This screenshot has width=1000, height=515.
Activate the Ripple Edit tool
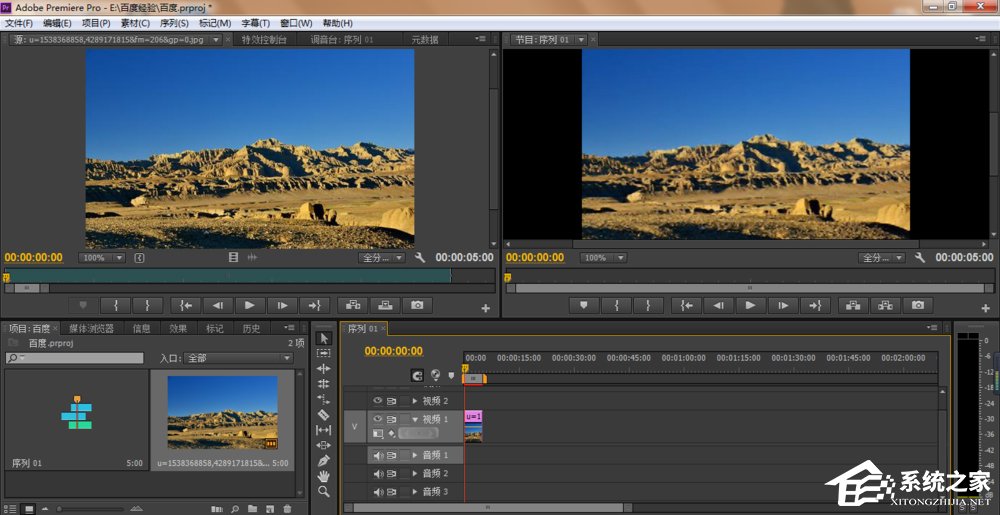click(x=323, y=369)
